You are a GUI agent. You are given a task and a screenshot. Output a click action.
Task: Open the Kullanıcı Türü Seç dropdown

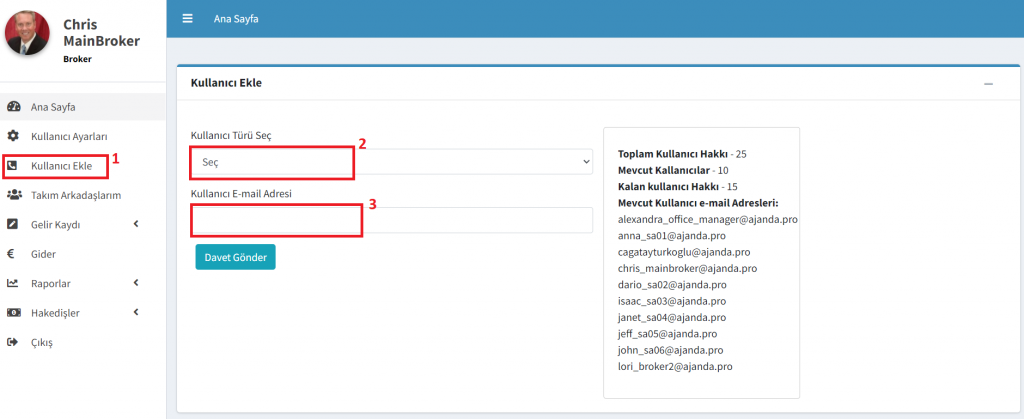click(x=391, y=161)
